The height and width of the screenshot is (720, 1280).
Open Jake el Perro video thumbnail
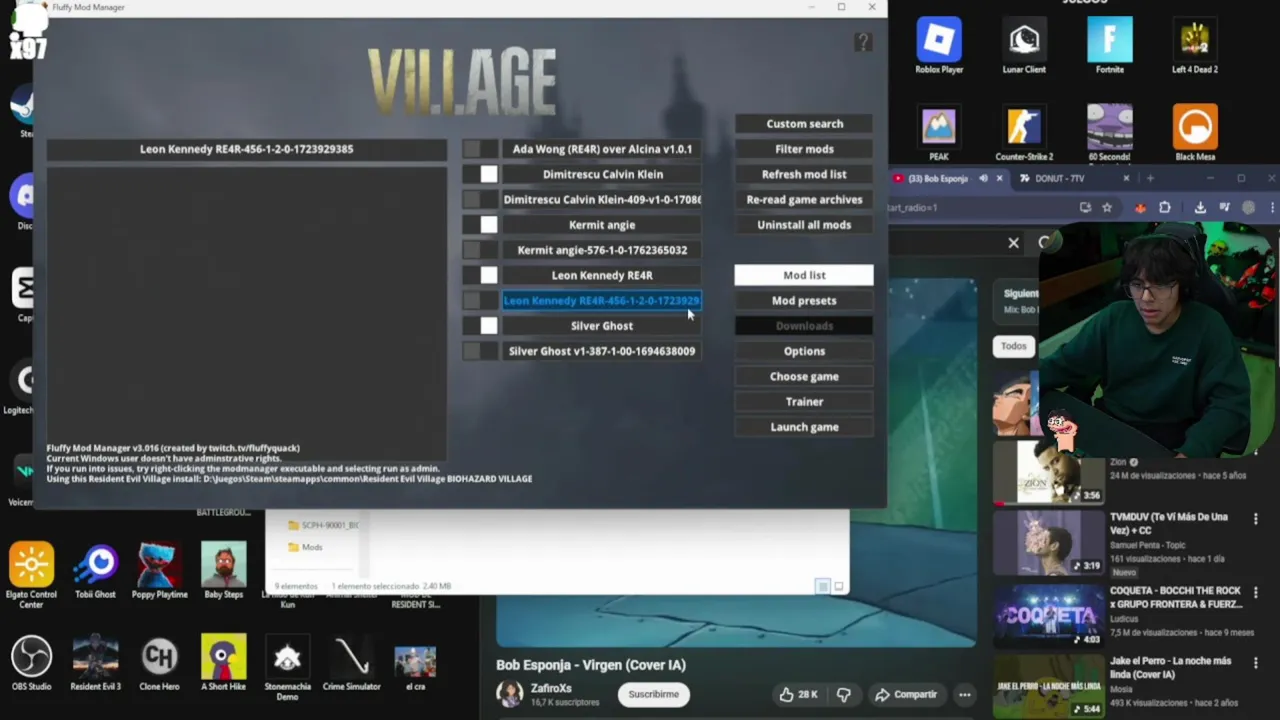pyautogui.click(x=1048, y=686)
